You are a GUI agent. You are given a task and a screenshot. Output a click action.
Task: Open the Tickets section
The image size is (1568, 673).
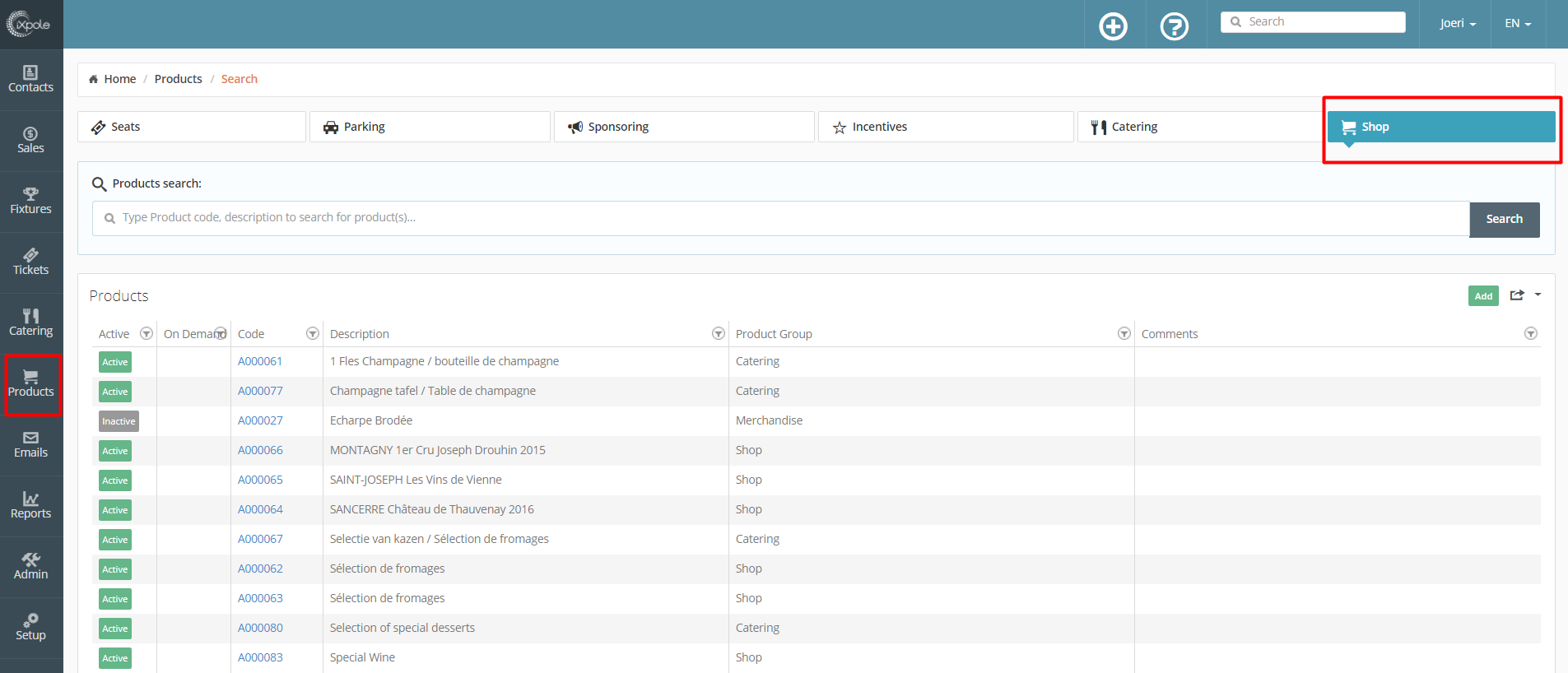coord(31,262)
